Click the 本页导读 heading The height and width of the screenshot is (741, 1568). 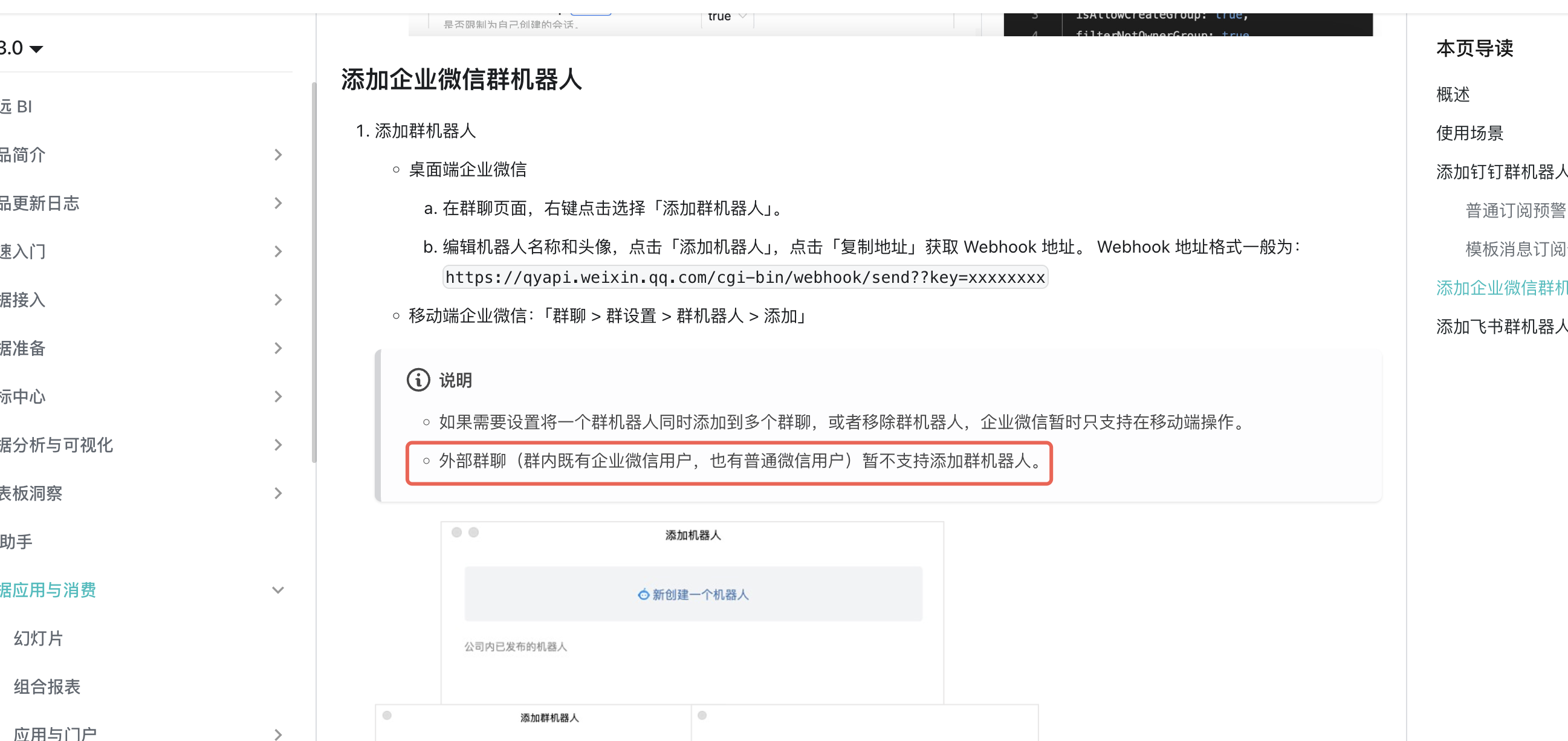[1474, 48]
